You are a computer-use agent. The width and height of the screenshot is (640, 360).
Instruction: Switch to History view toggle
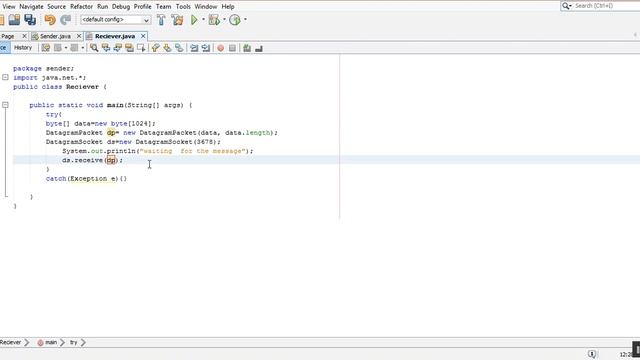click(23, 48)
